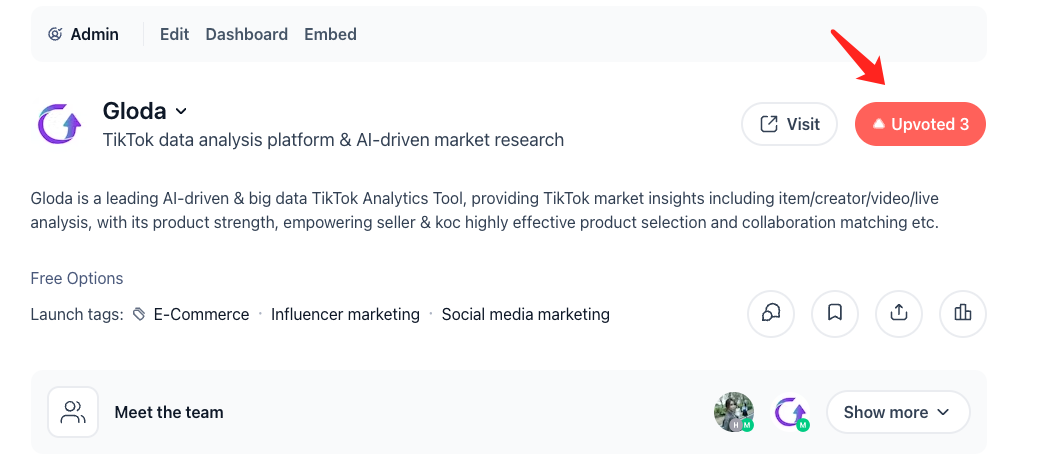Open the stats chart icon
1048x459 pixels.
click(x=962, y=313)
